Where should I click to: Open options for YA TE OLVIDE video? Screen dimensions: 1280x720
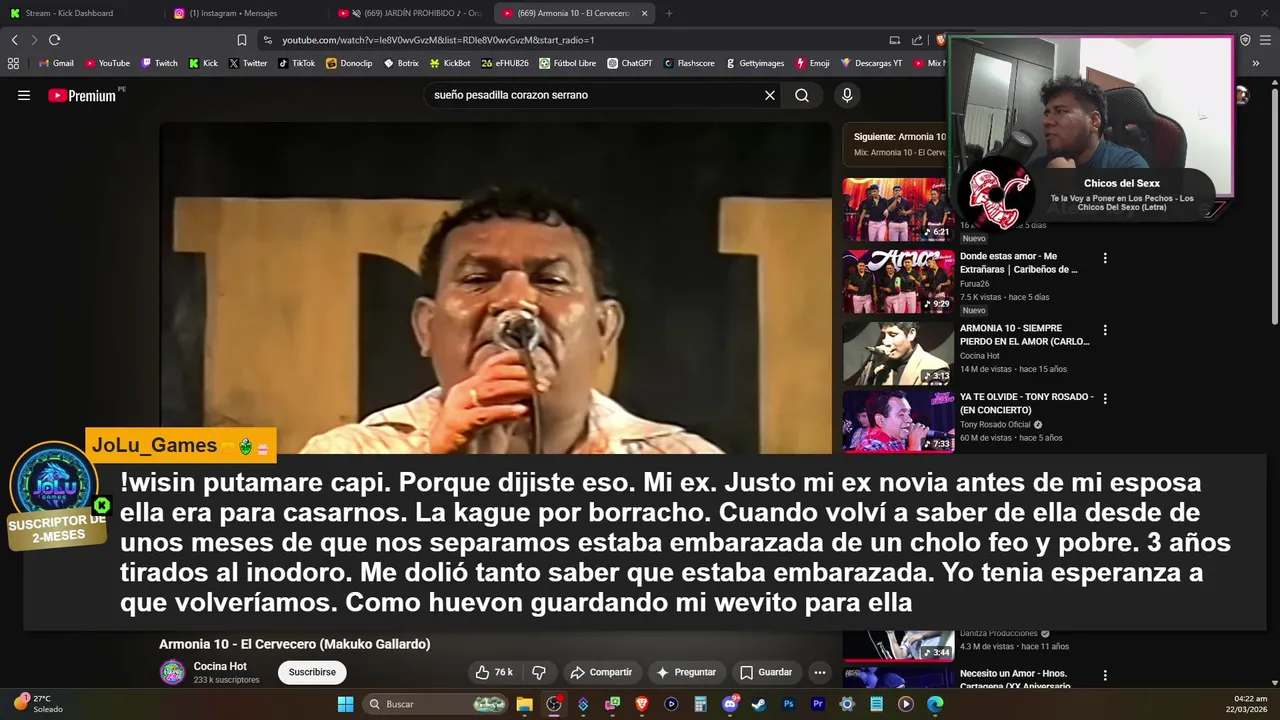(x=1105, y=398)
